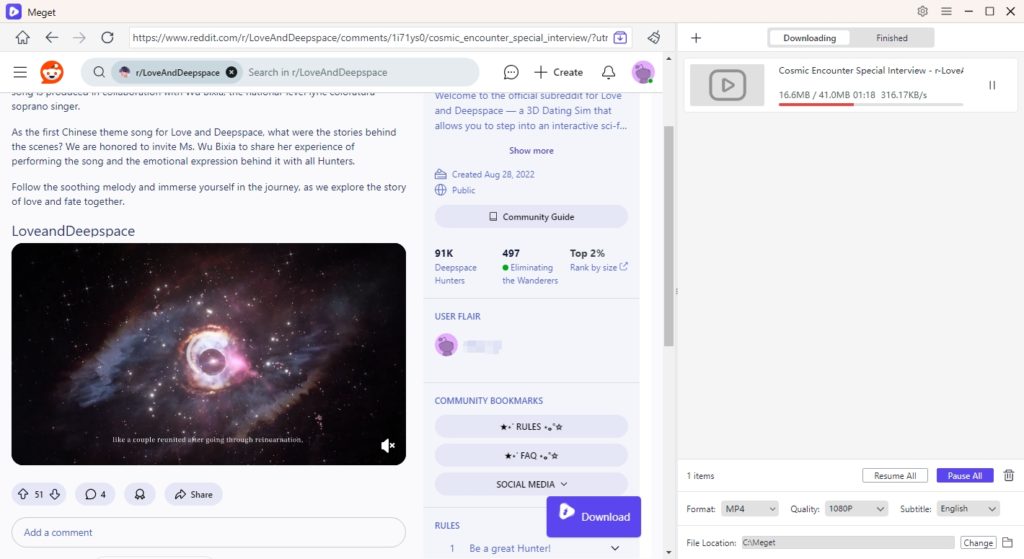Change the download file location

(x=978, y=543)
